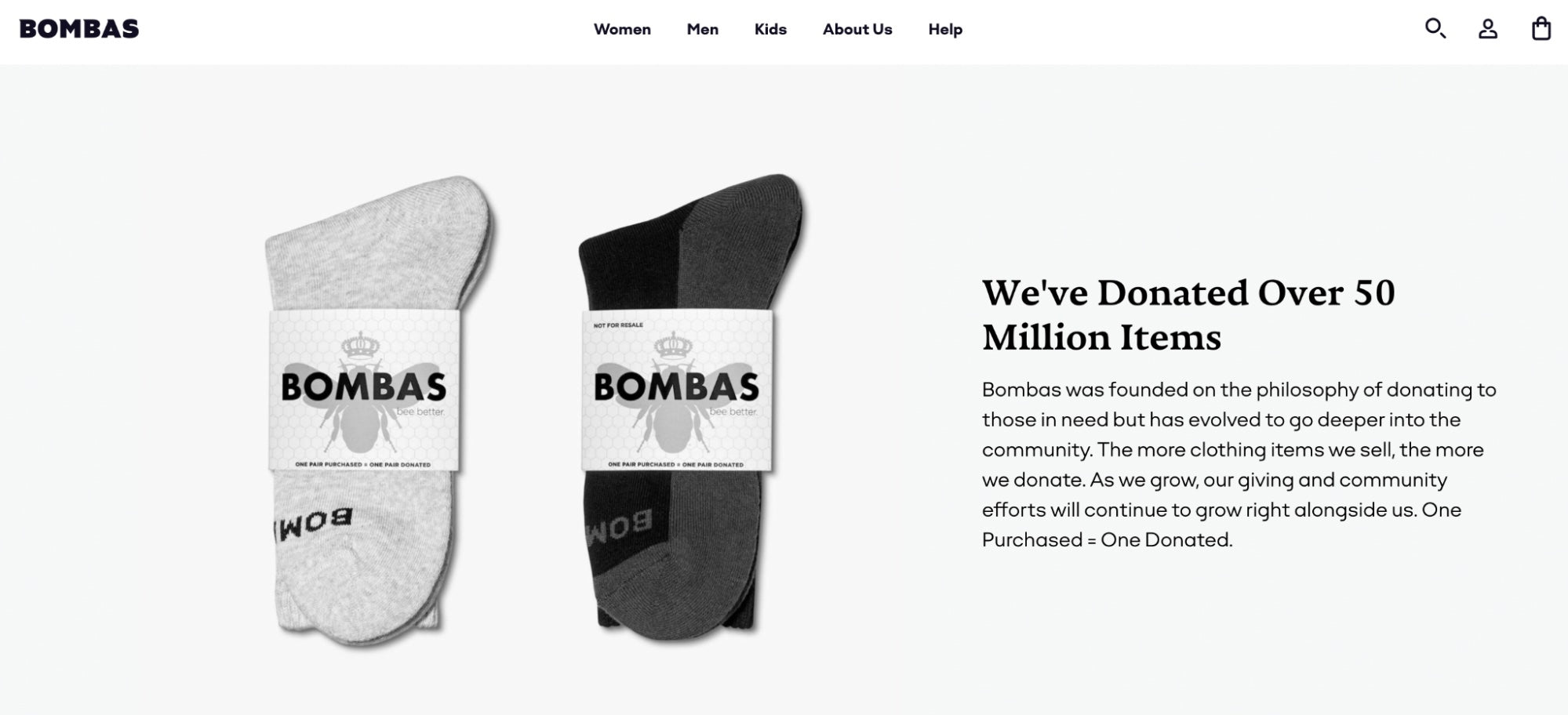
Task: Click BOMBAS wordmark on grey socks label
Action: coord(363,387)
